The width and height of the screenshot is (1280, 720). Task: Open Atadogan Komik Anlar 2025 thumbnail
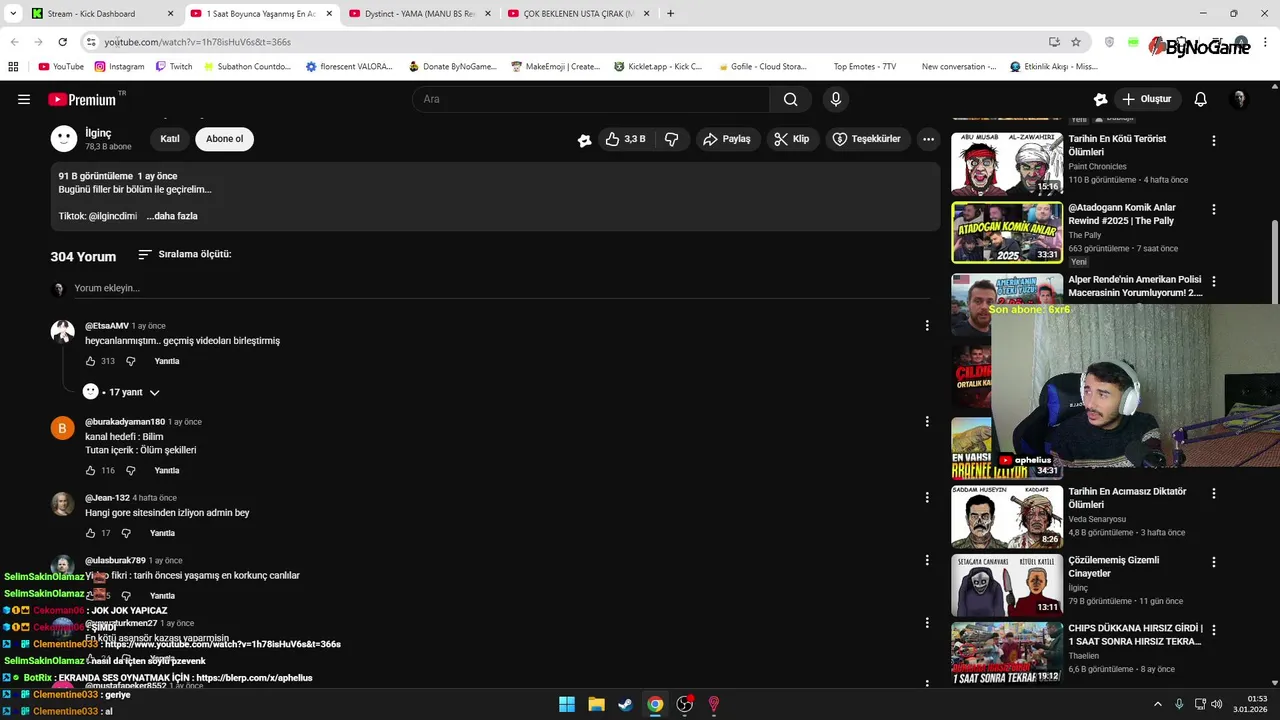click(1006, 232)
